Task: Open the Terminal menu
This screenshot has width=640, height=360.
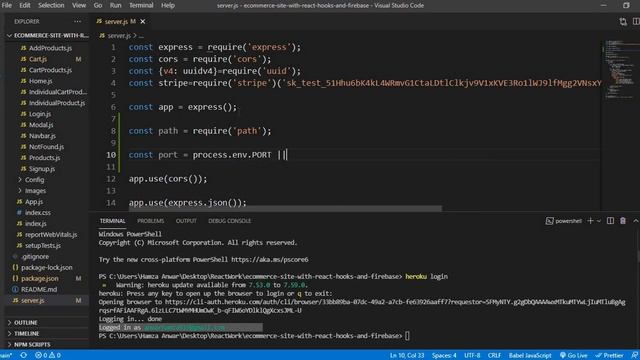Action: (x=141, y=5)
